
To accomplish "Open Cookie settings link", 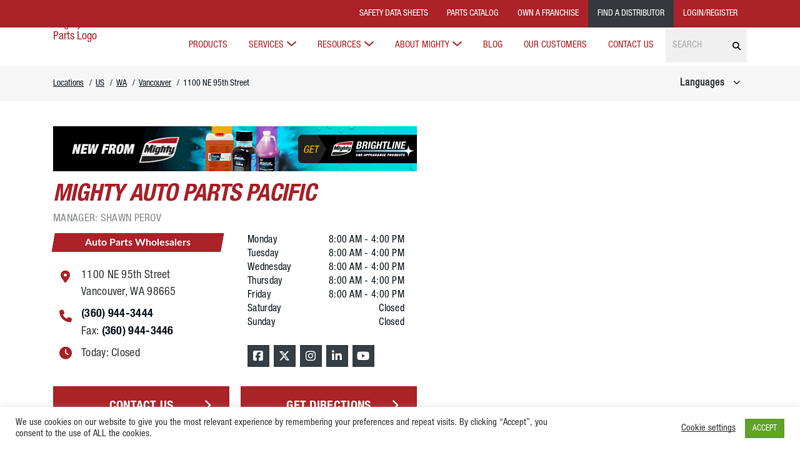I will 708,428.
